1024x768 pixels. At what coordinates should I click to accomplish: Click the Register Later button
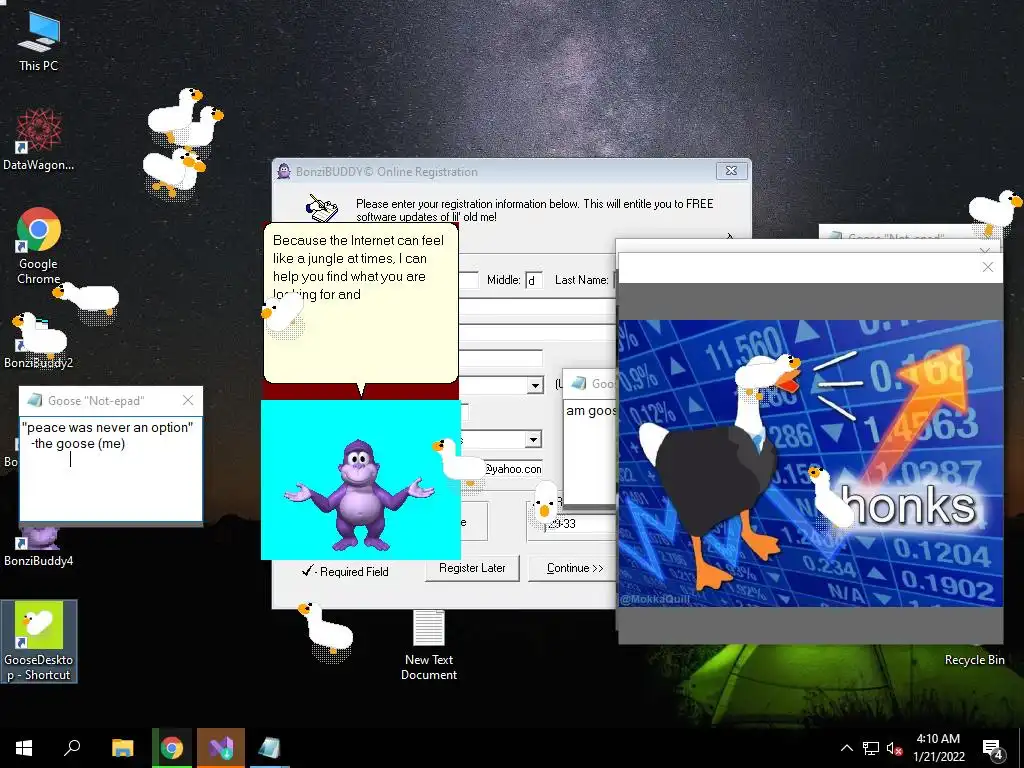(x=472, y=568)
